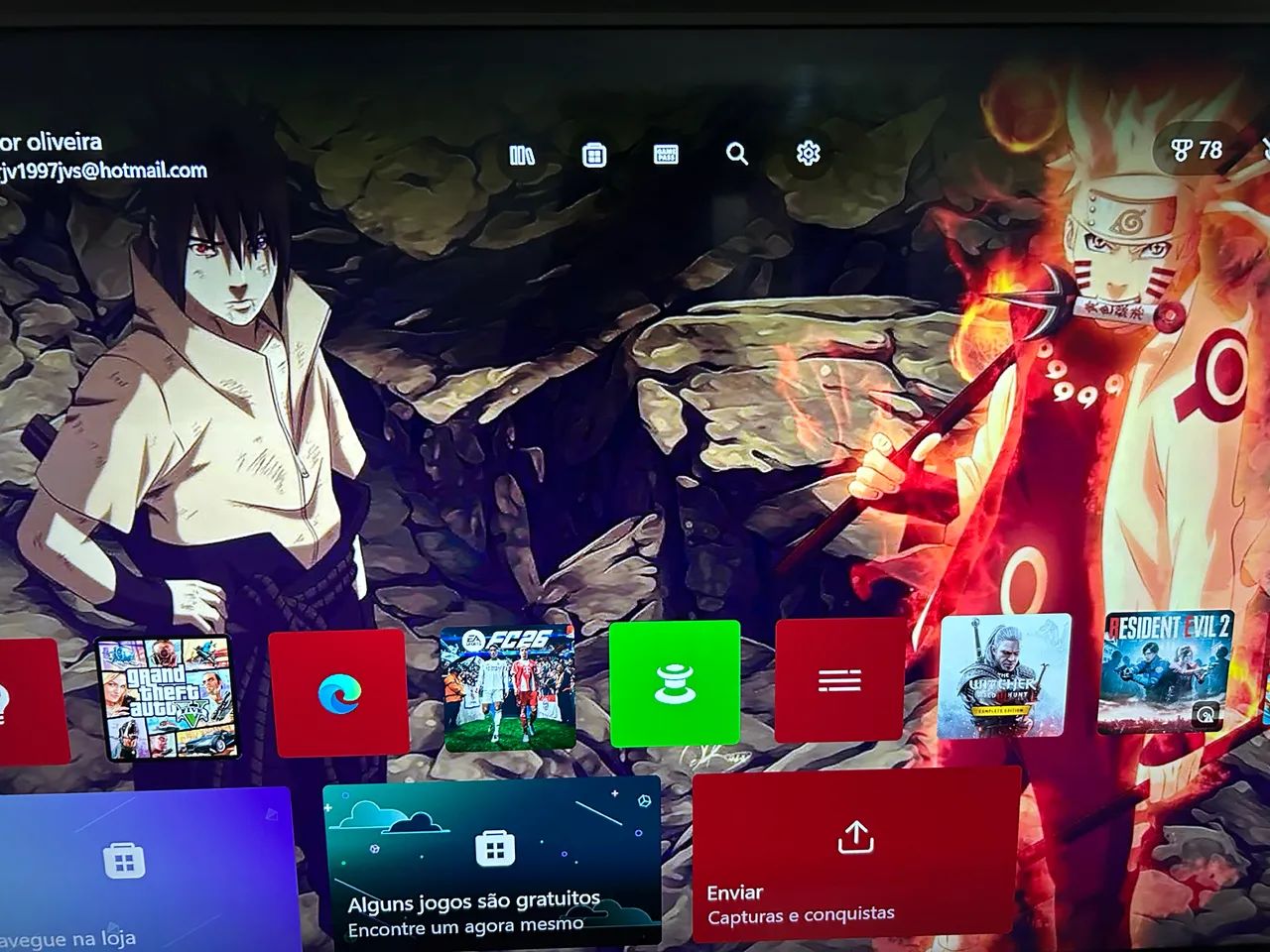Select the hotmail.com account email text
This screenshot has width=1270, height=952.
click(103, 171)
